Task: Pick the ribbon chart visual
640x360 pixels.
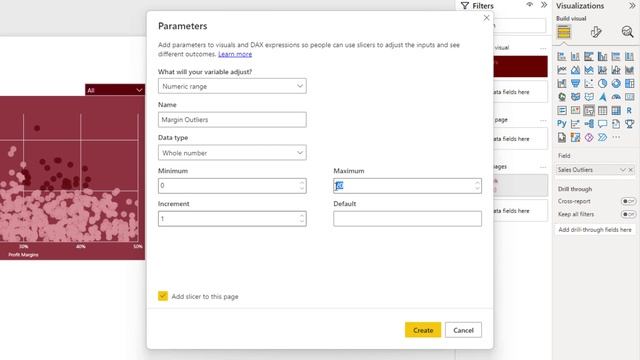Action: coord(629,70)
